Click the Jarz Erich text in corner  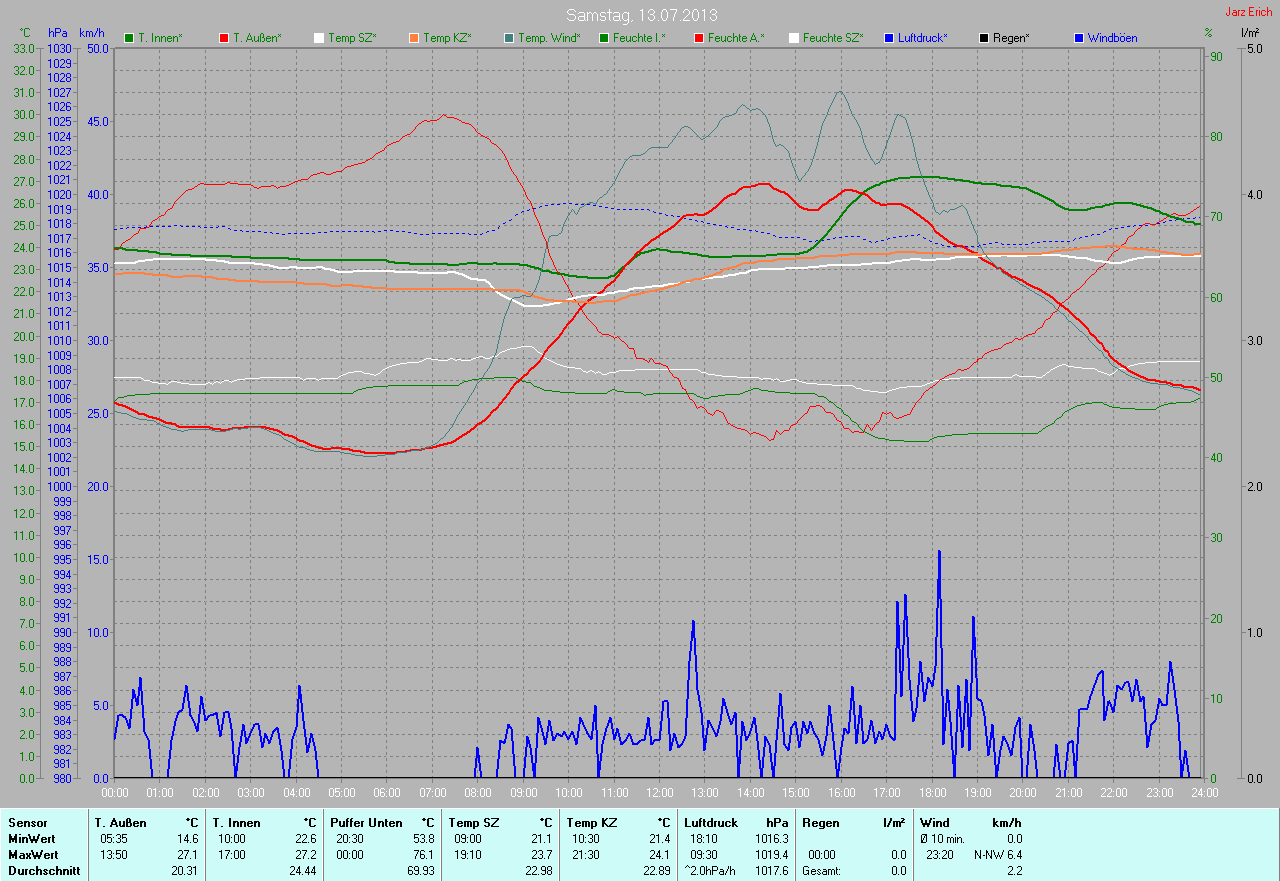(1248, 11)
